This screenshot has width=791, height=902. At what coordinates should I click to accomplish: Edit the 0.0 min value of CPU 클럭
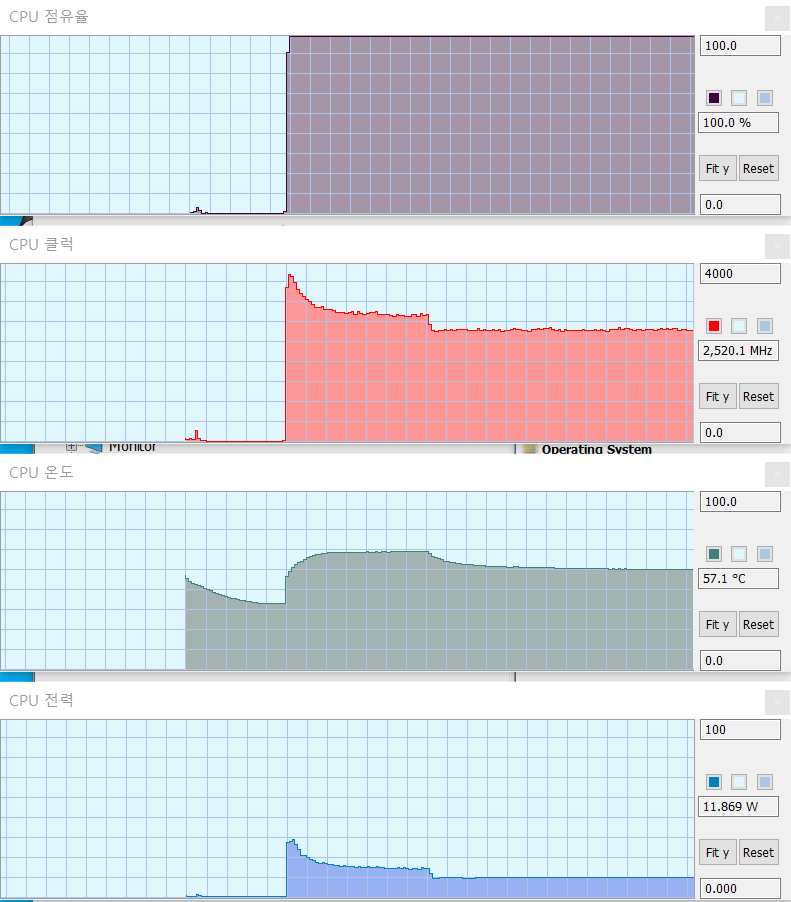[x=740, y=432]
